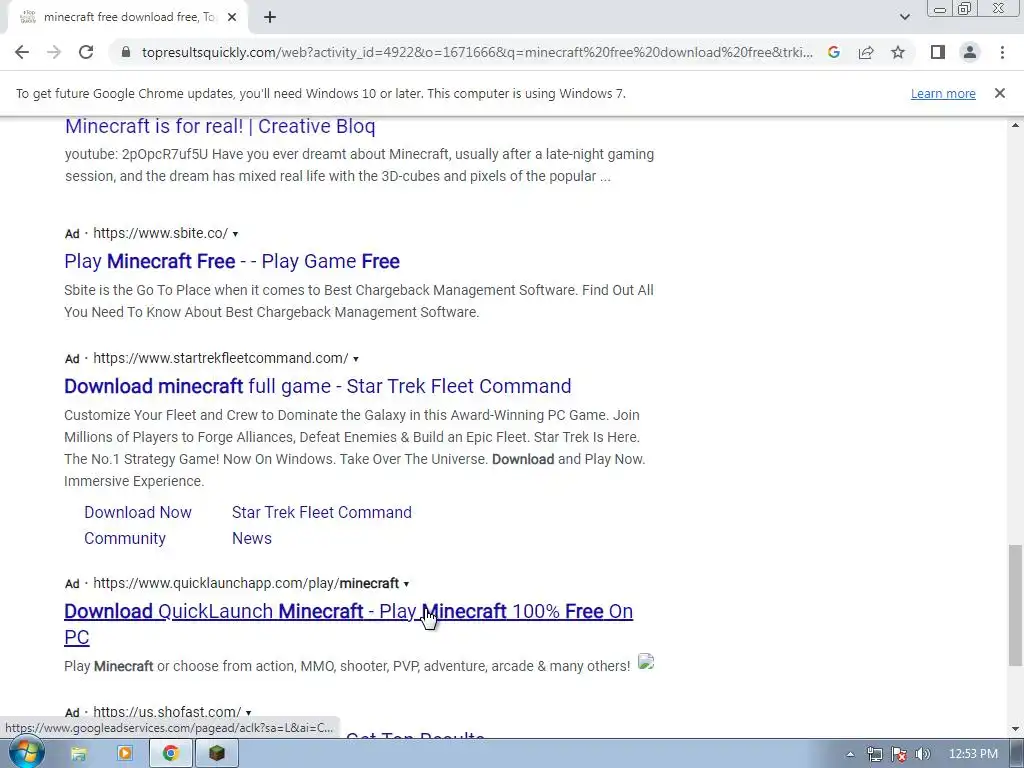Click the Action Center flag tray icon

899,754
